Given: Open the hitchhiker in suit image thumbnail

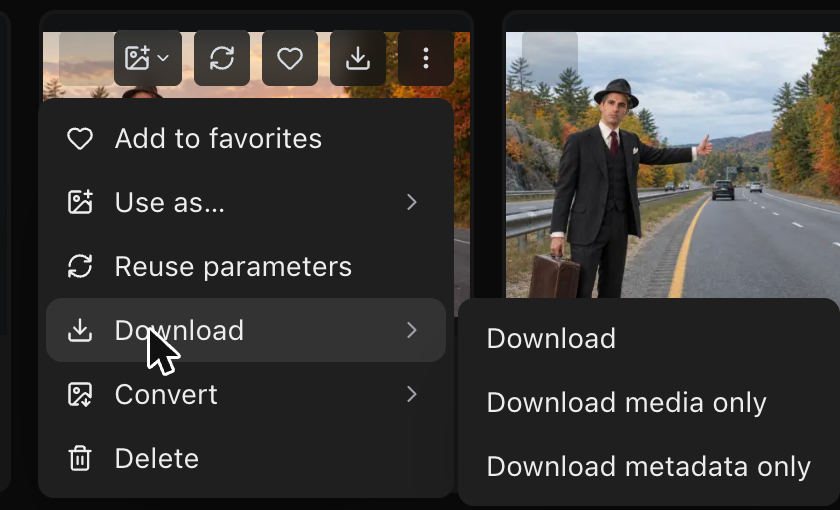Looking at the screenshot, I should pos(673,165).
